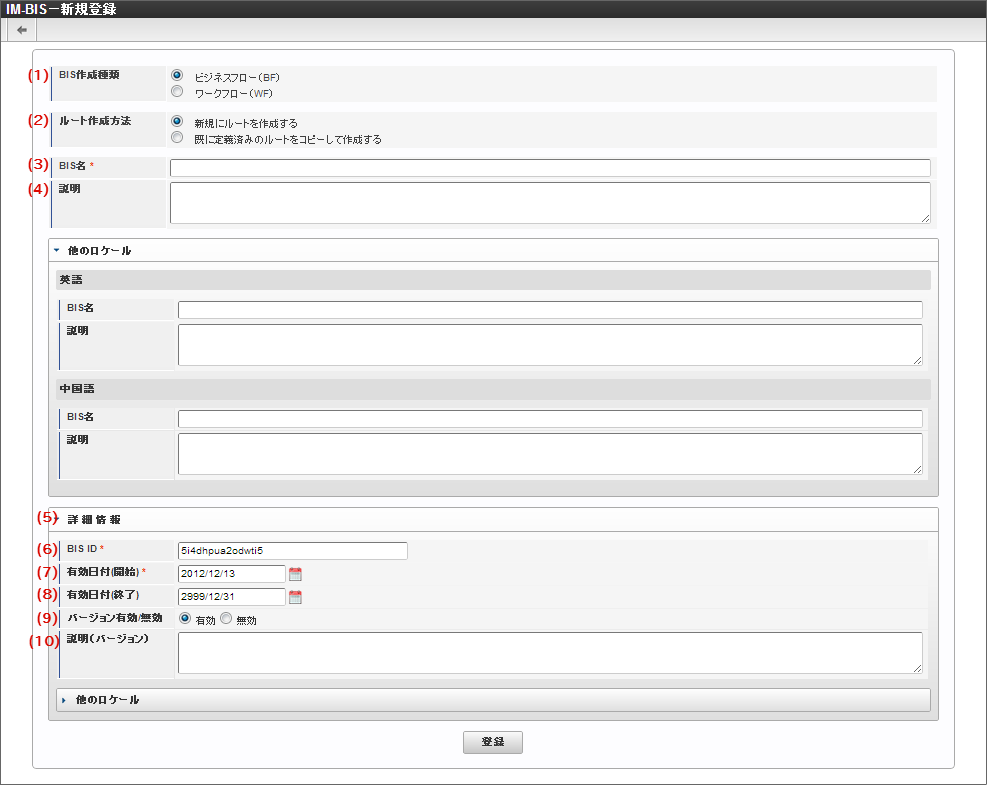Choose 既に定義済みのルートをコピーして作成する option

click(x=177, y=138)
